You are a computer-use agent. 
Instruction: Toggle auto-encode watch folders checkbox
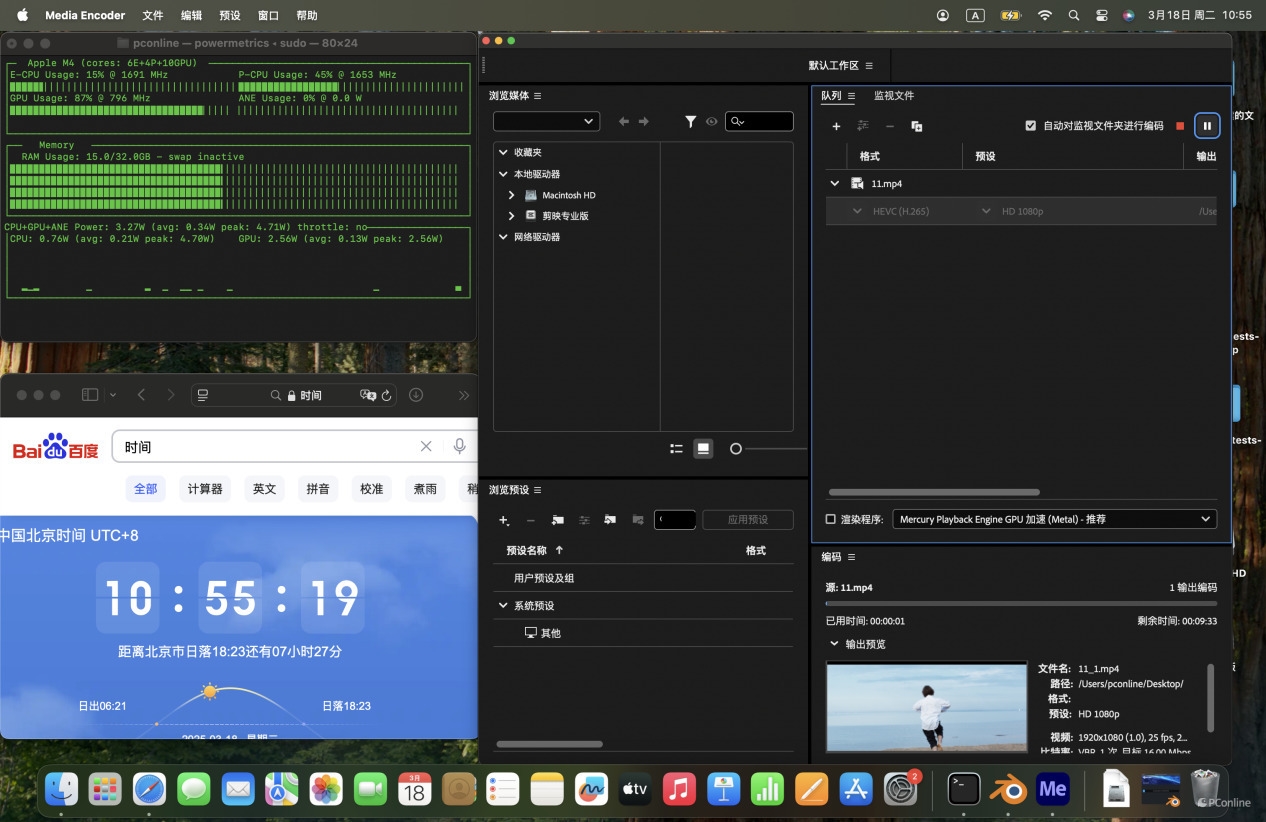pos(1031,126)
